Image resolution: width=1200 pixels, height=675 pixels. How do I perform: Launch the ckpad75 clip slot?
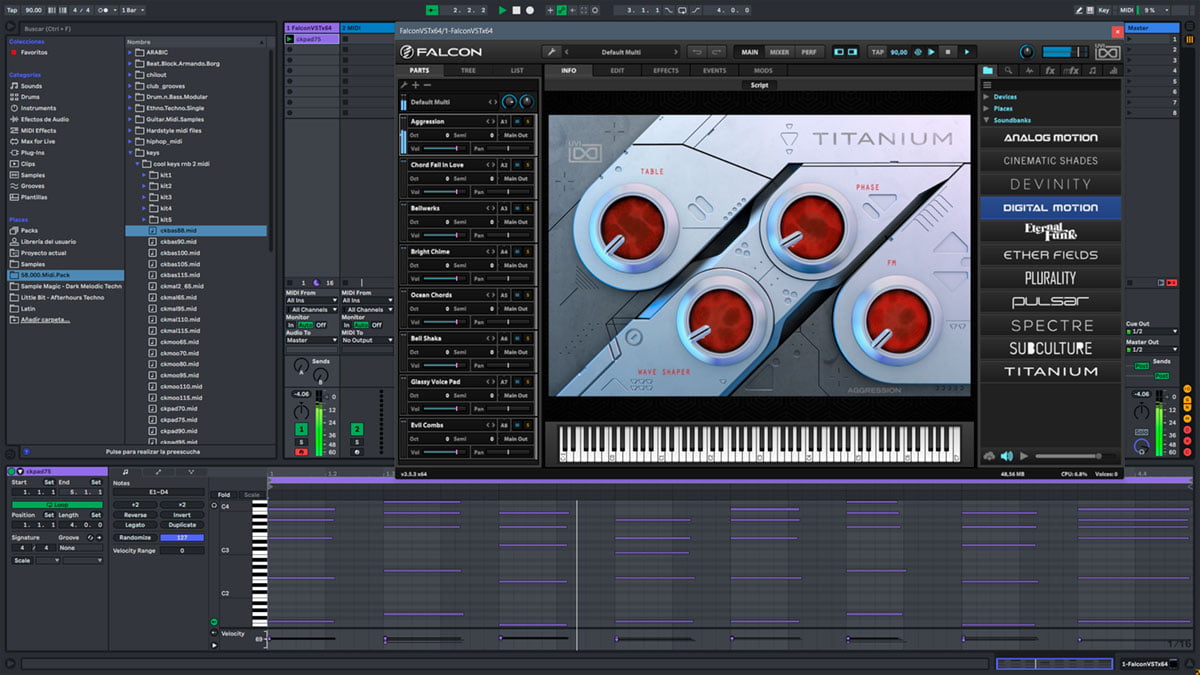tap(290, 39)
